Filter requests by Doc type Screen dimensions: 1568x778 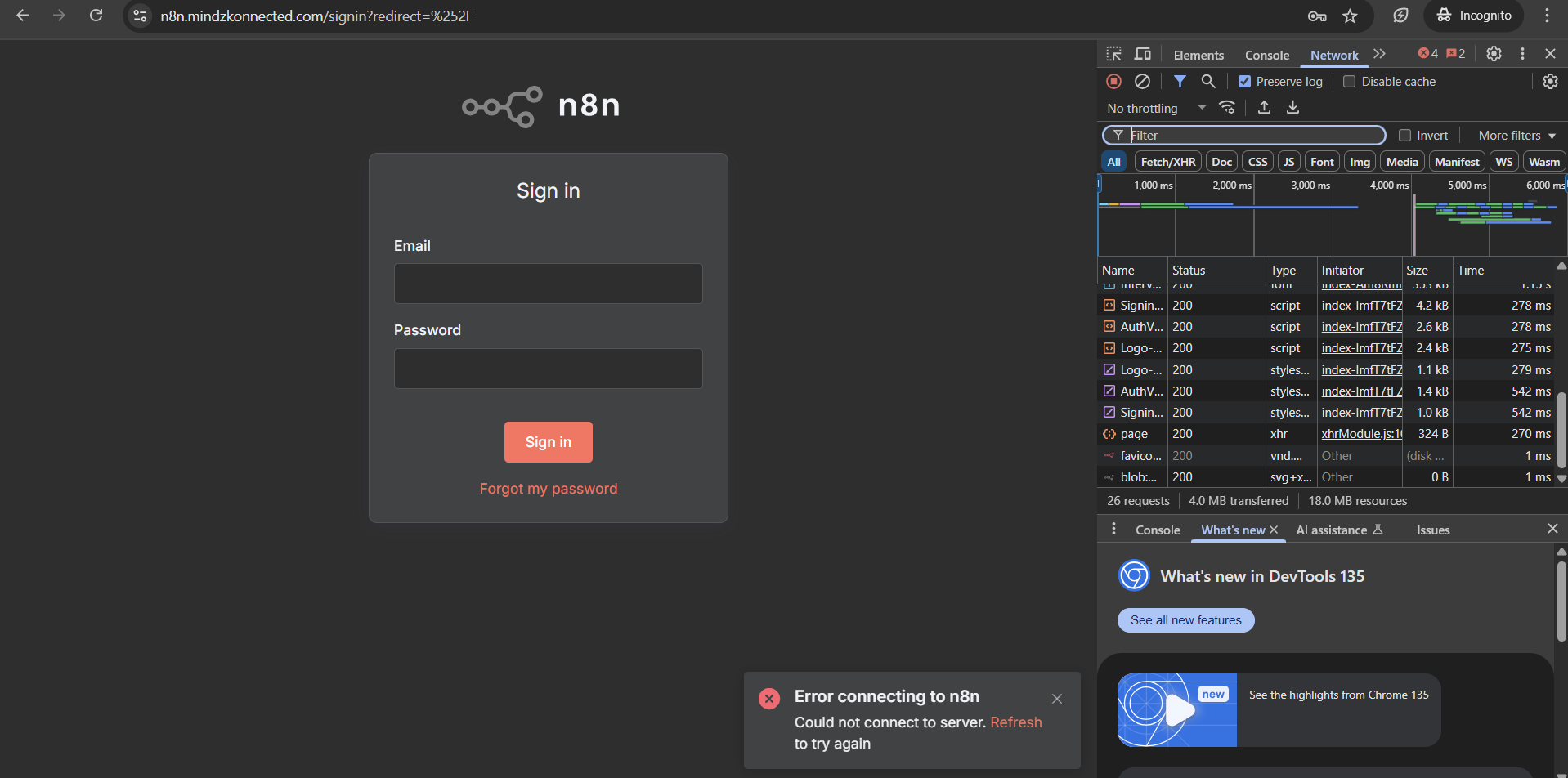coord(1221,162)
